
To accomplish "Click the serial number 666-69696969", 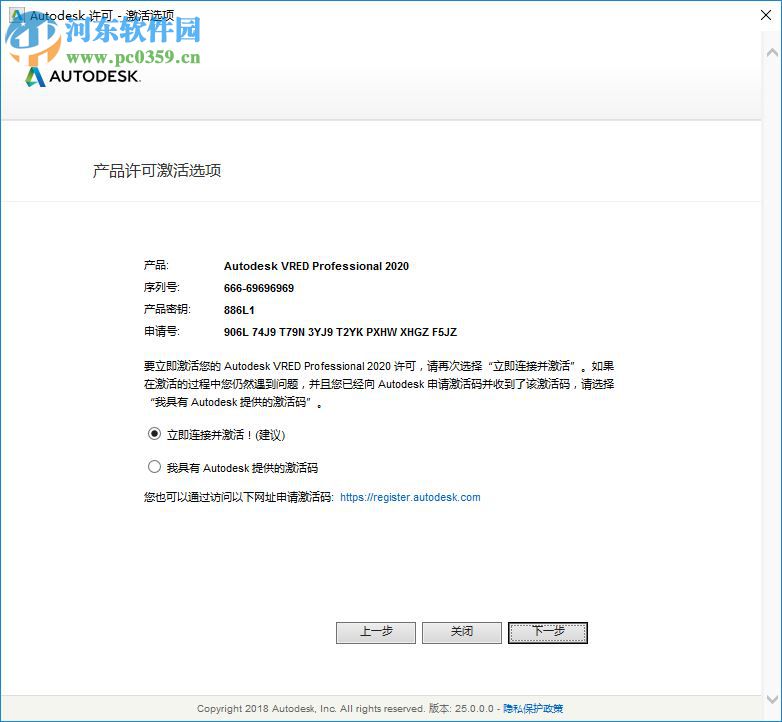I will pyautogui.click(x=259, y=288).
